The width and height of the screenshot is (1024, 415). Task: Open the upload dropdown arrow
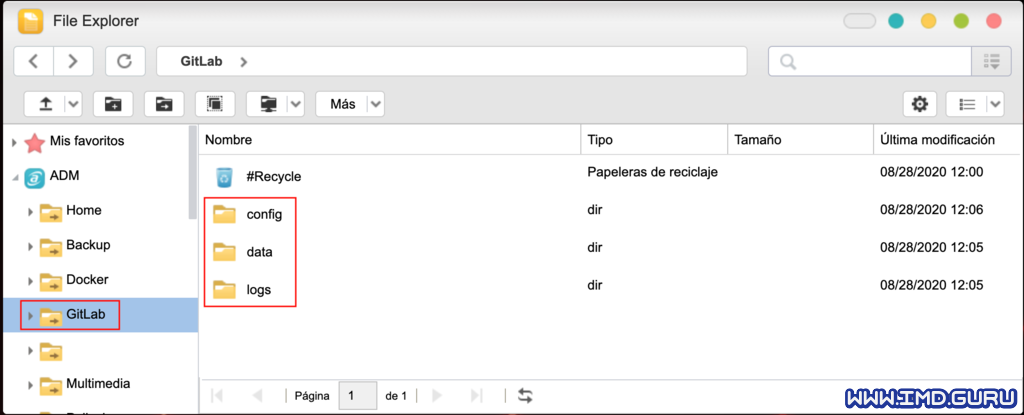click(x=73, y=103)
